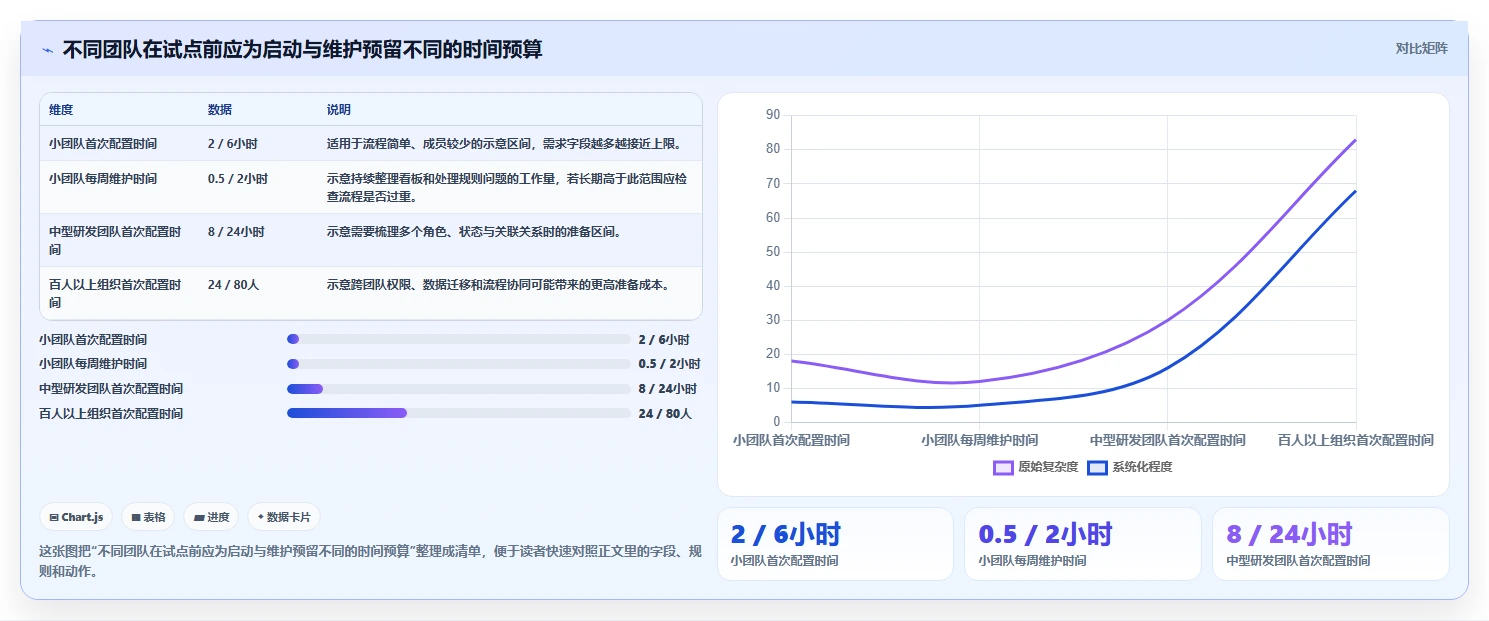The image size is (1489, 621).
Task: Click the y-axis value 90
Action: click(x=772, y=115)
